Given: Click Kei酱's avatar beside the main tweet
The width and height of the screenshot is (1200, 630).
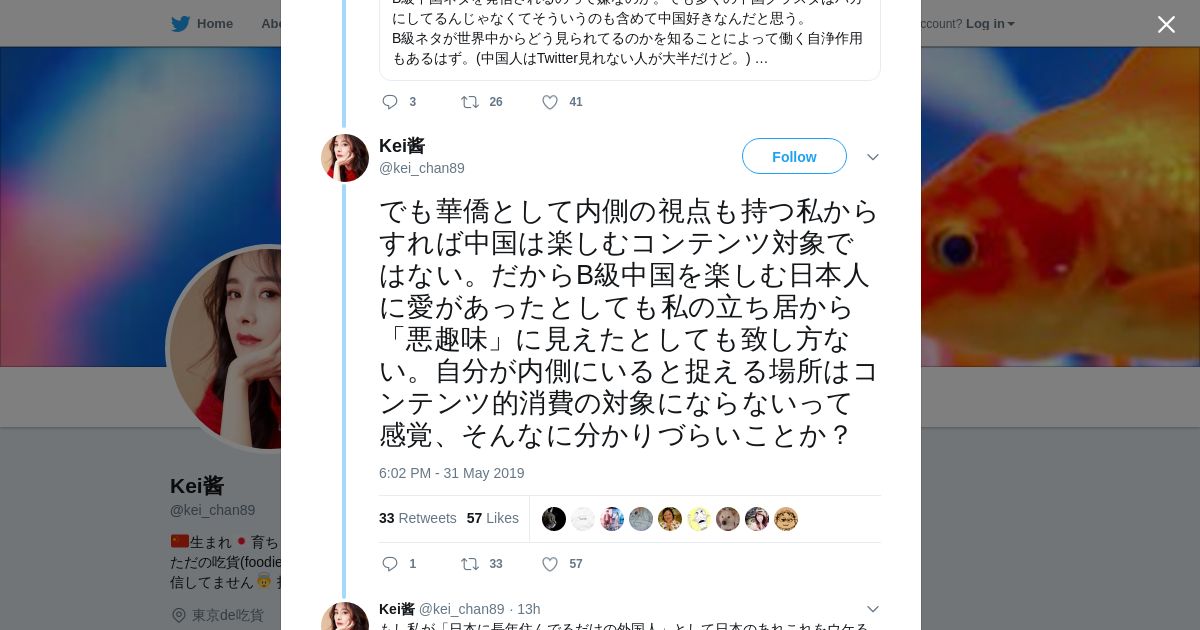Looking at the screenshot, I should [x=345, y=158].
